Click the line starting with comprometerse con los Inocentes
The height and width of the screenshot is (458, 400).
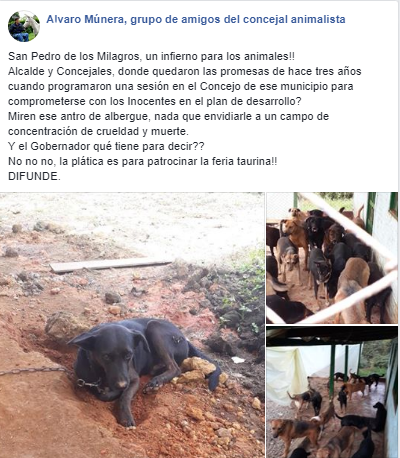click(x=155, y=101)
